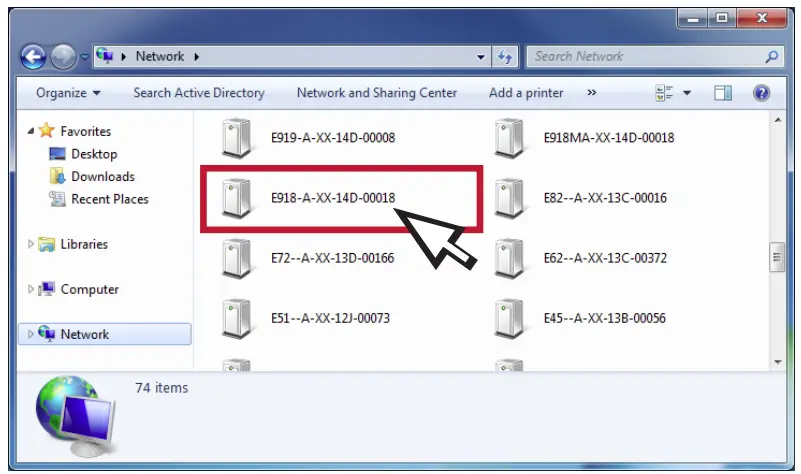Select the E72--A-XX-13D-00166 label
The image size is (801, 474).
click(332, 258)
